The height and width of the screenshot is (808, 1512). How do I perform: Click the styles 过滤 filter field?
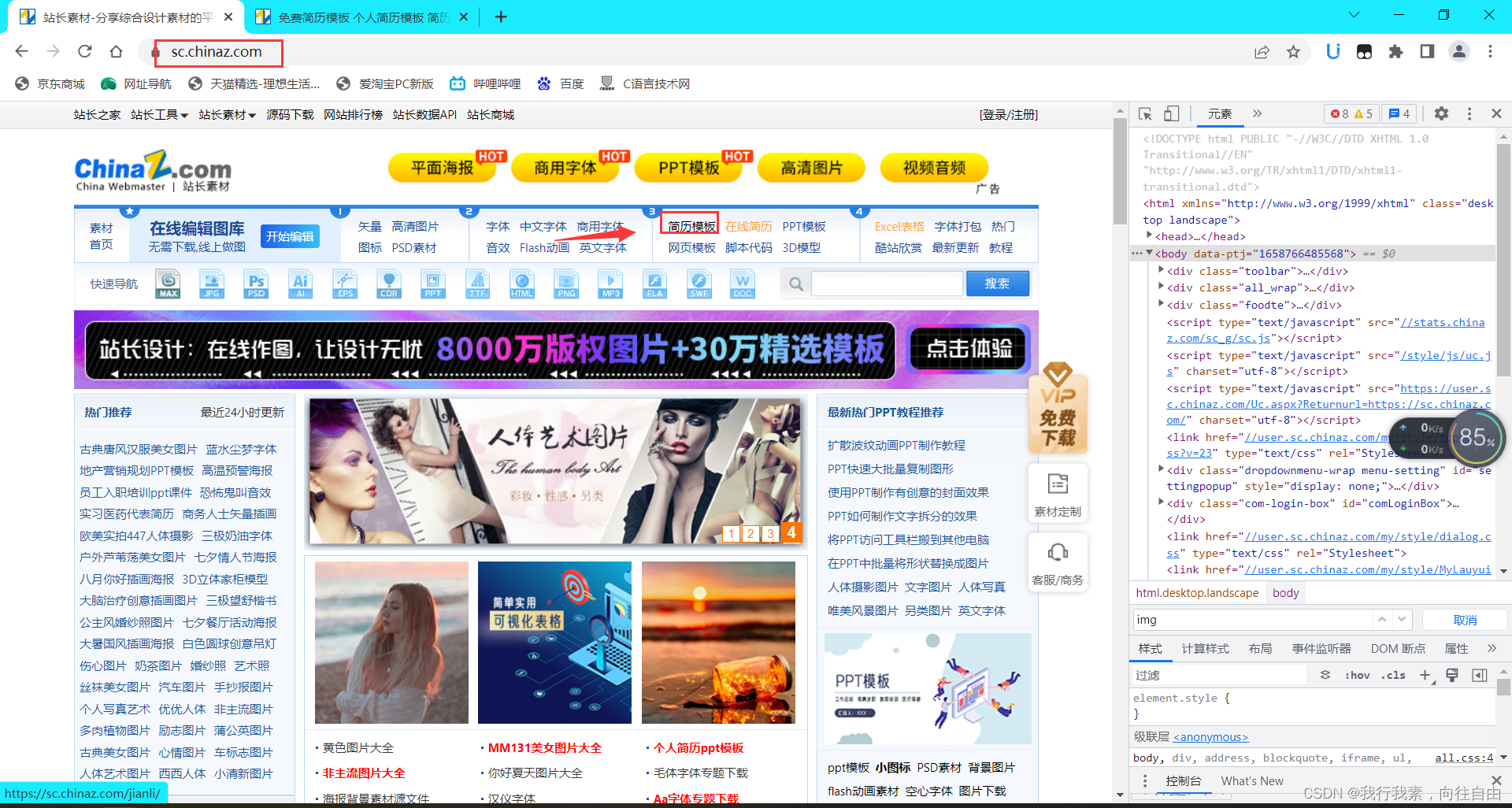pos(1219,675)
